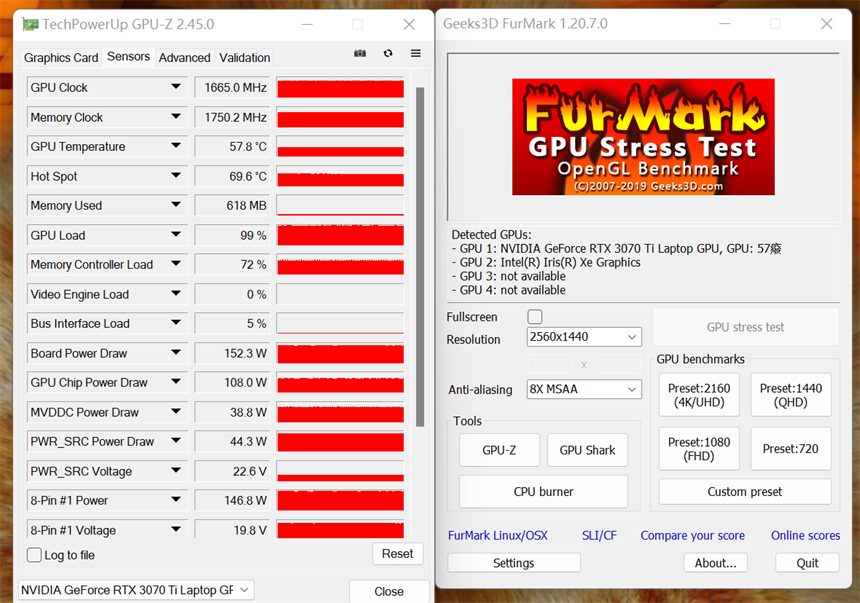Screen dimensions: 860x603
Task: Click the GPU-Z sensors vertical scrollbar
Action: [x=420, y=257]
